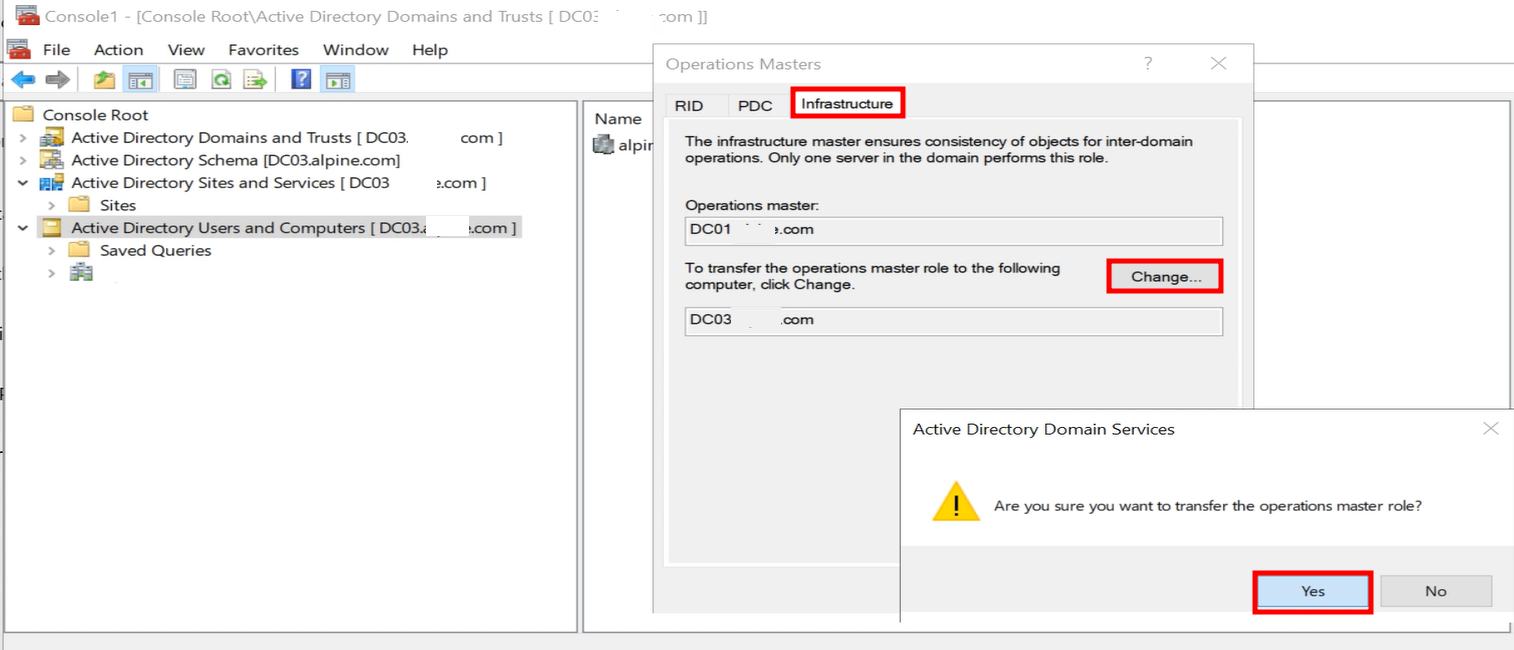The image size is (1514, 650).
Task: Click Operations Masters help question mark
Action: (x=1148, y=63)
